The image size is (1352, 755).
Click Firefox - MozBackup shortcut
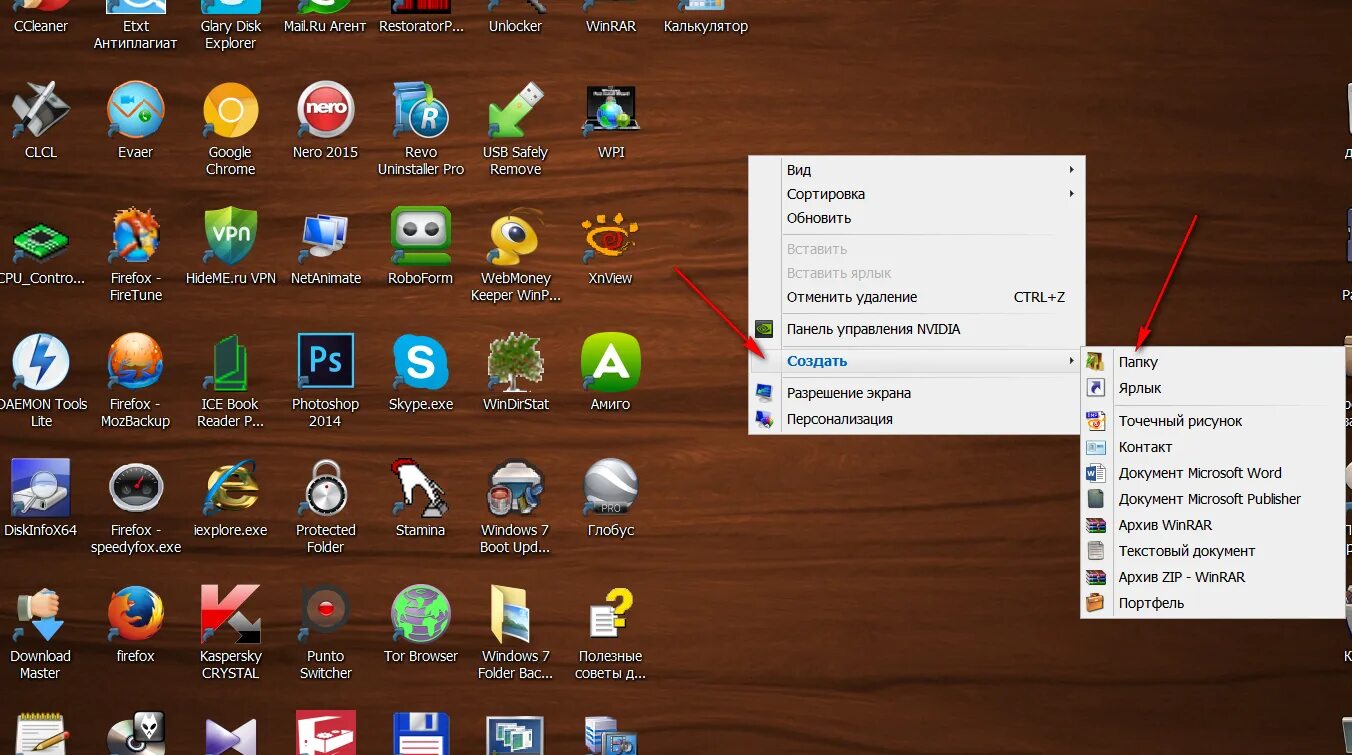(x=135, y=363)
